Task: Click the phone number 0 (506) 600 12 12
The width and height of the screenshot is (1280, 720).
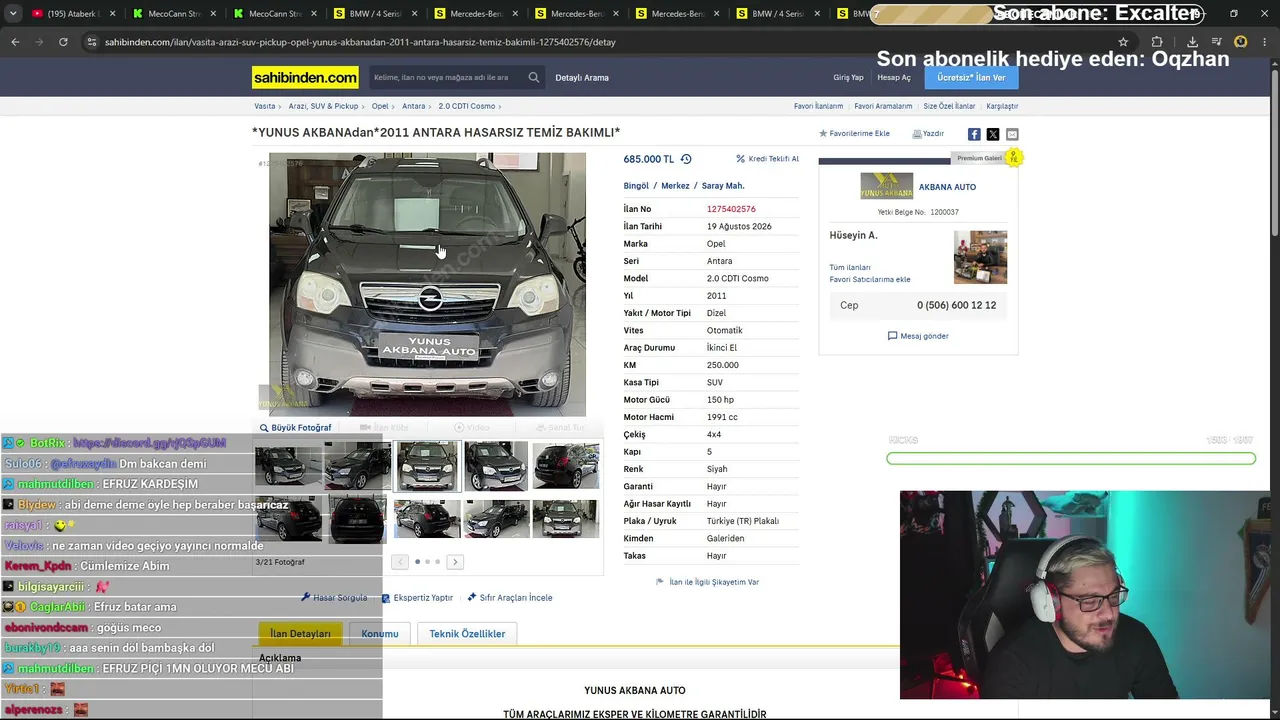Action: 956,306
